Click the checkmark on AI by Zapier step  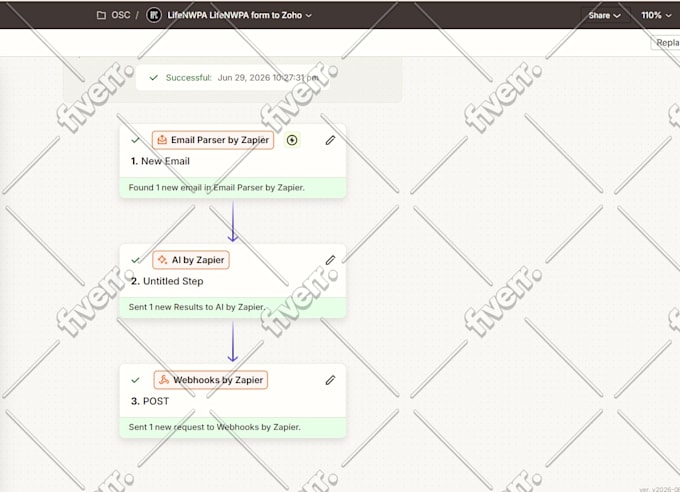pos(135,260)
